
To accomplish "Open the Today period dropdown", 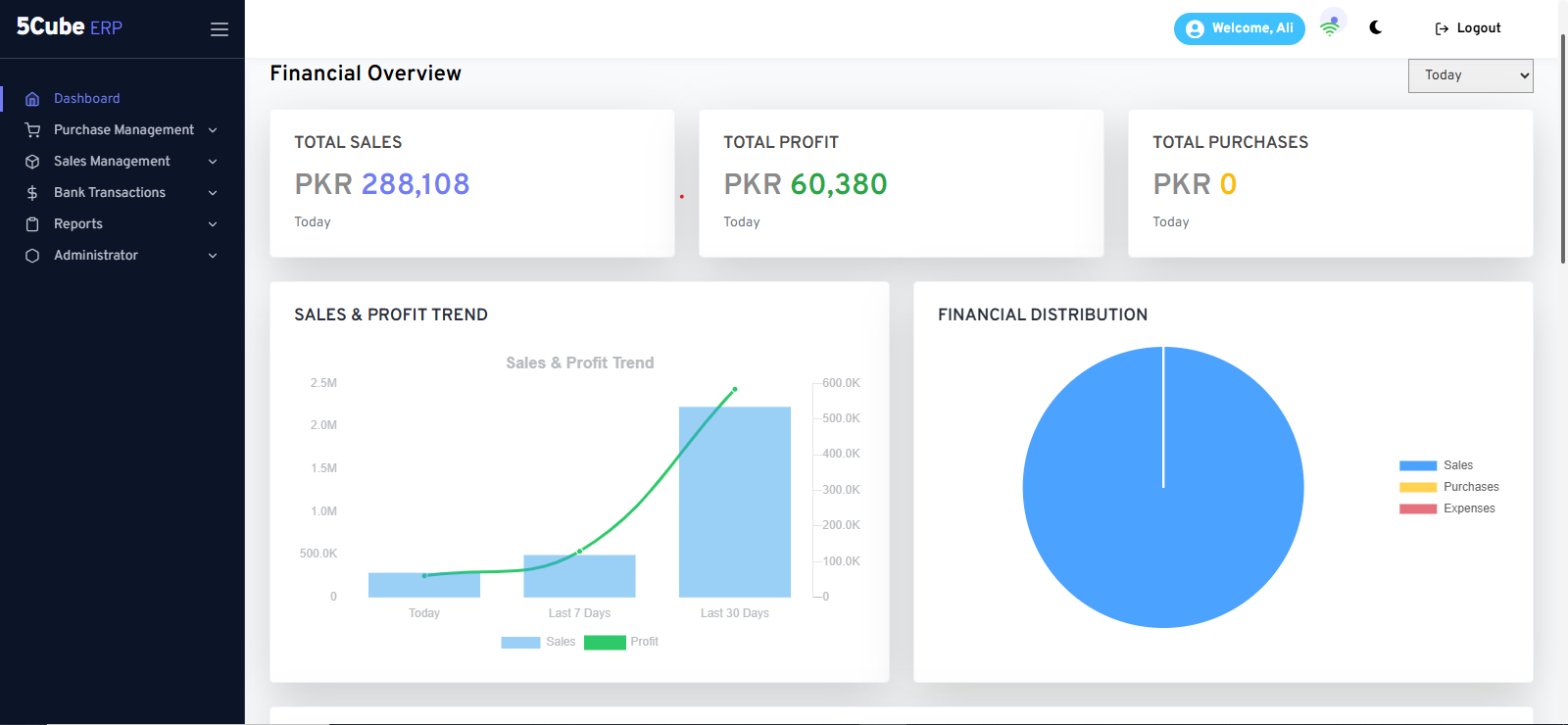I will [1470, 75].
